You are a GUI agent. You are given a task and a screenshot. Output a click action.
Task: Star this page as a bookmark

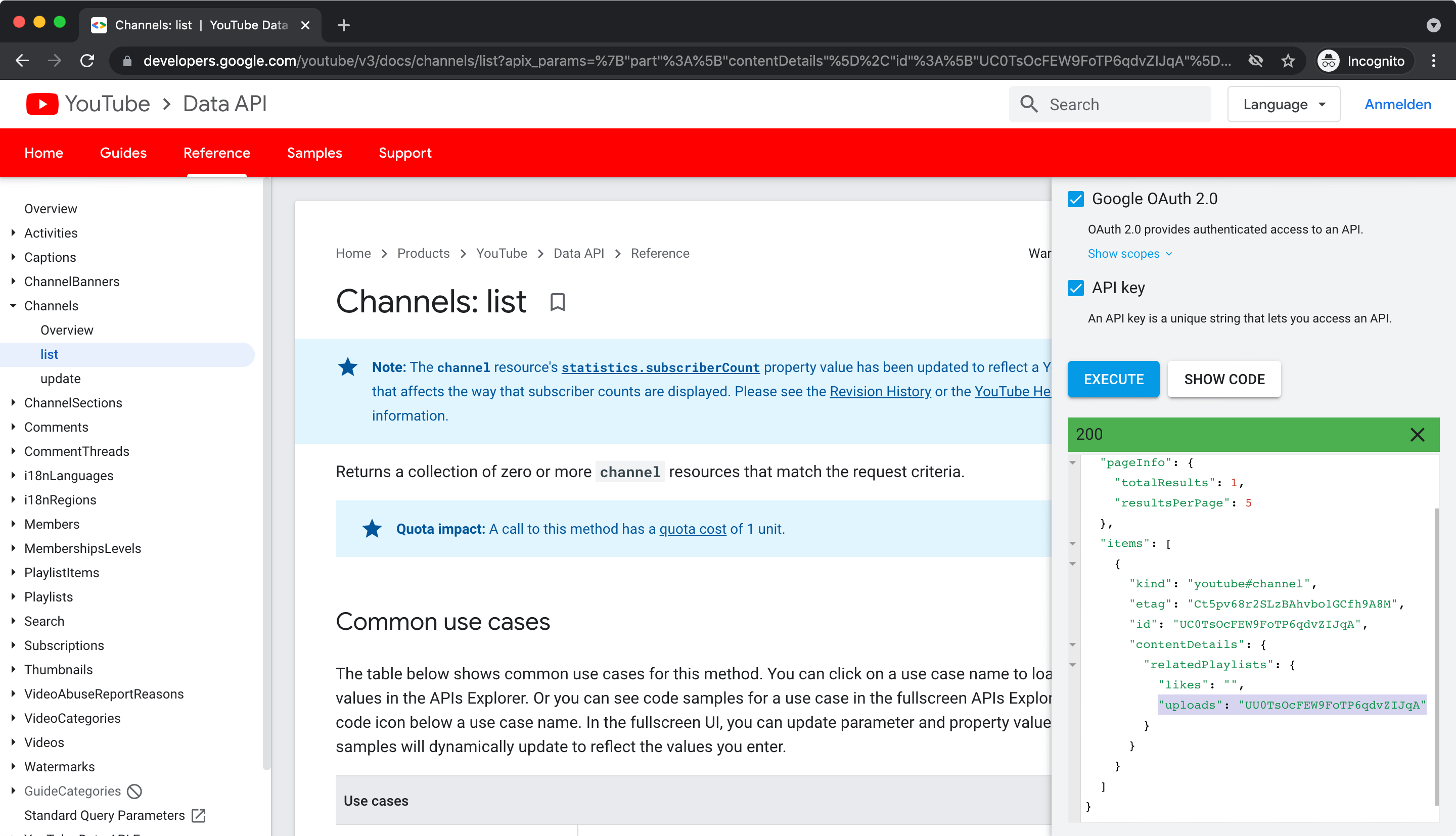[1288, 61]
